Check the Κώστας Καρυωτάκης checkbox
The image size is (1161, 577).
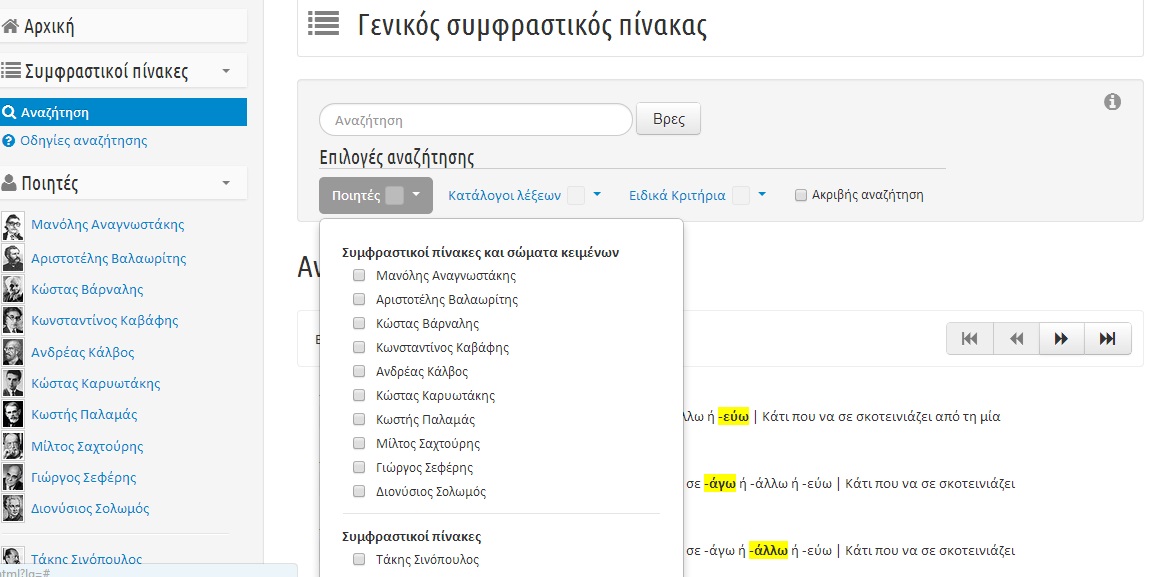[x=358, y=395]
